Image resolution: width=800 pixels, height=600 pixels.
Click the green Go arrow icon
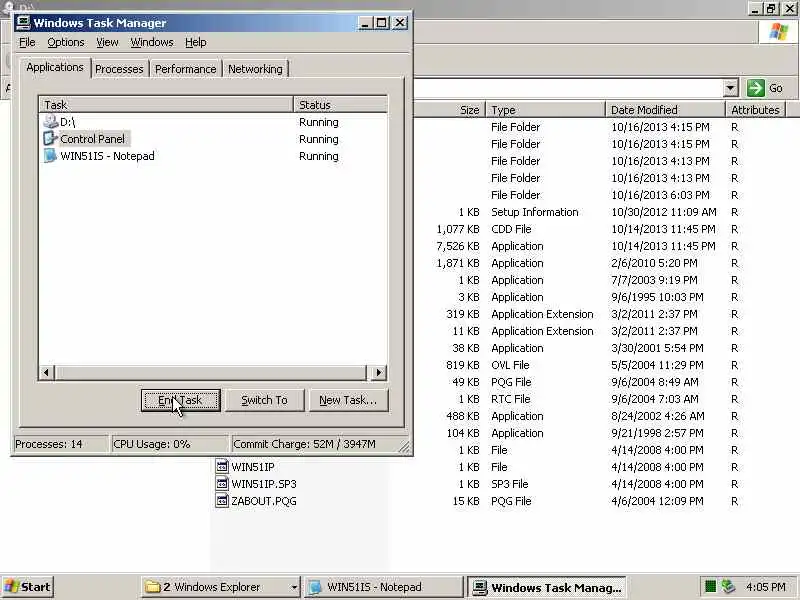point(756,88)
